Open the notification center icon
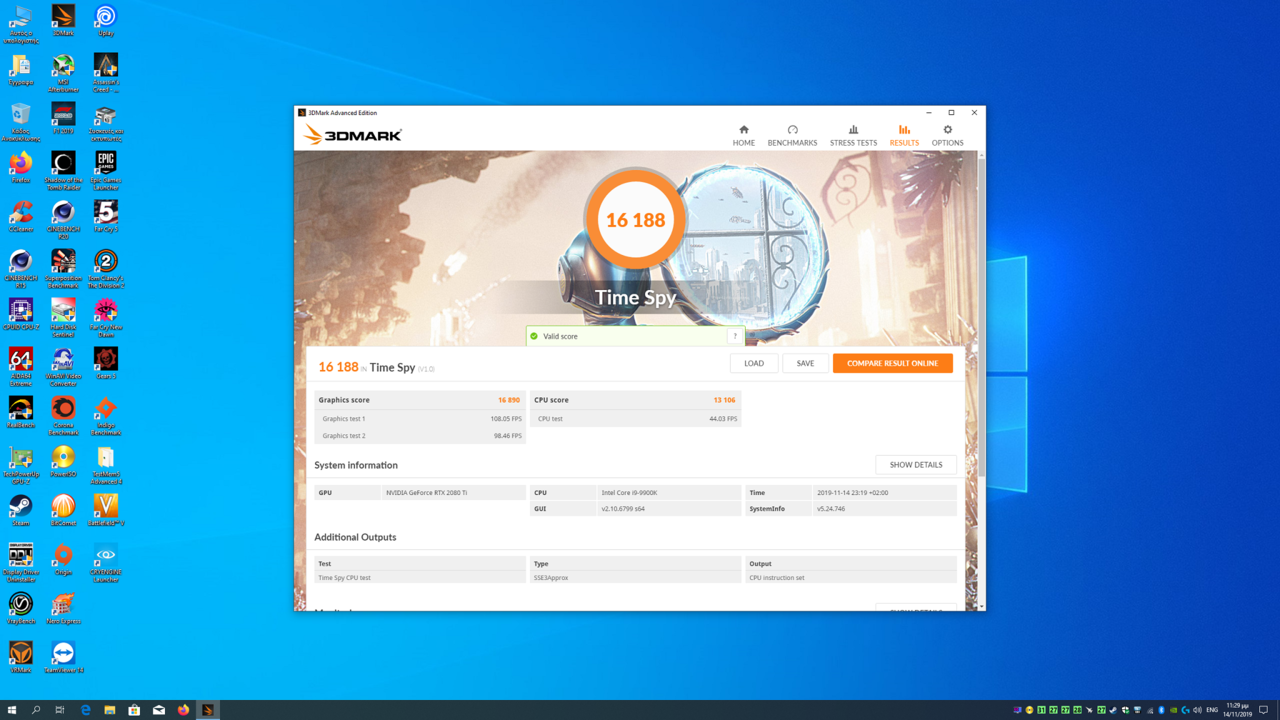This screenshot has height=720, width=1280. (x=1264, y=710)
